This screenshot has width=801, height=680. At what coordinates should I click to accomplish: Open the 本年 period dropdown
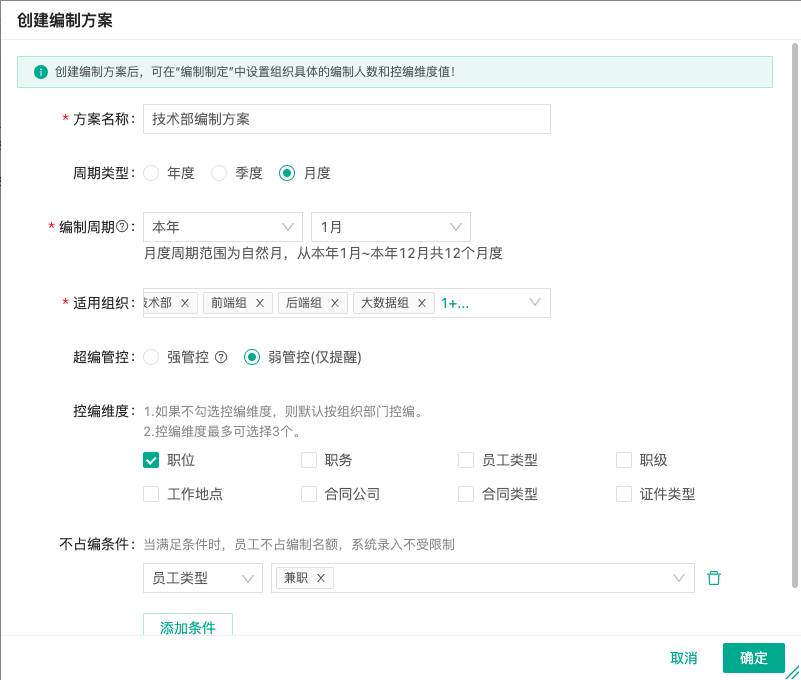click(x=222, y=226)
